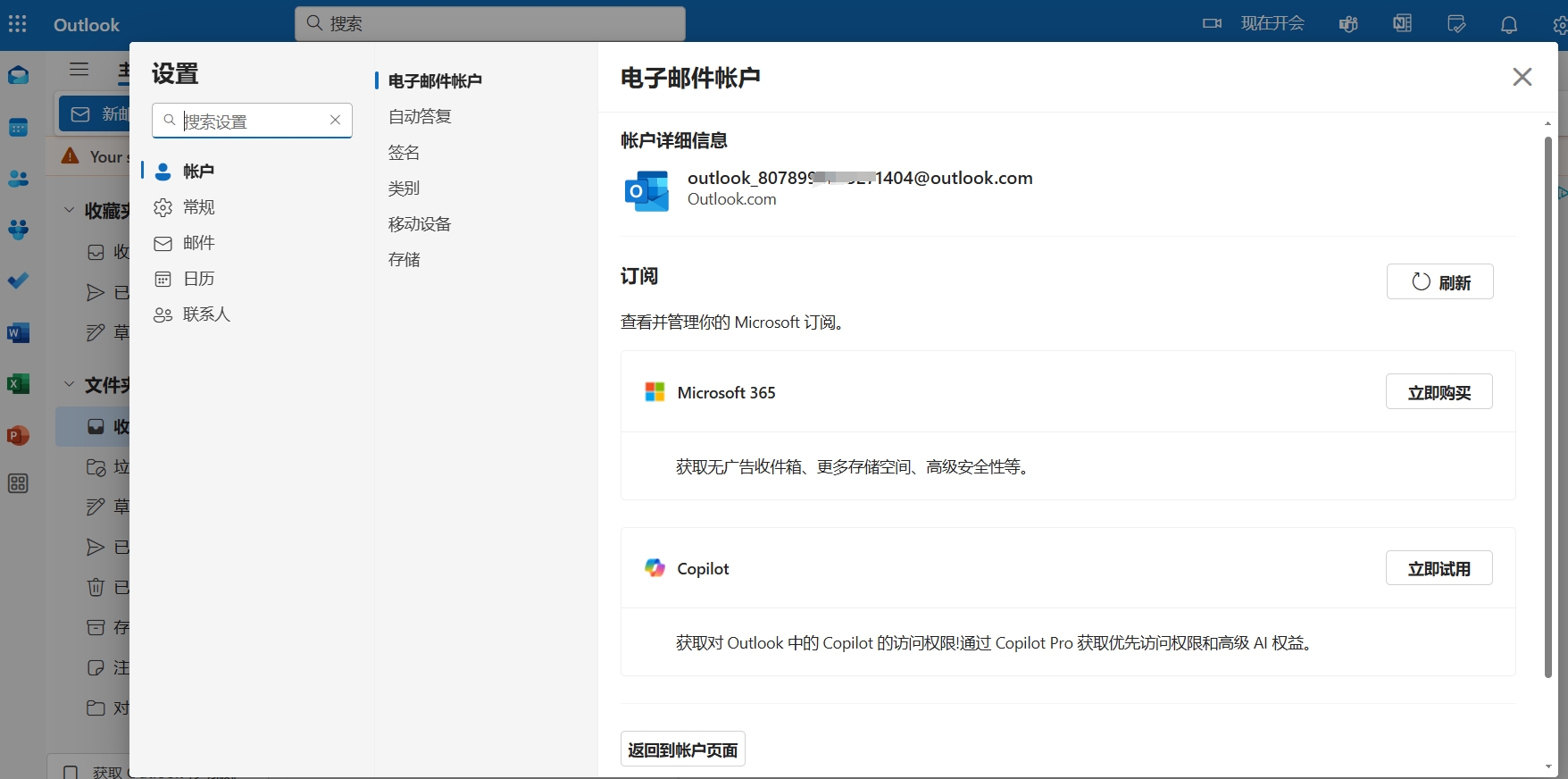1568x779 pixels.
Task: Close the Settings dialog
Action: (1522, 77)
